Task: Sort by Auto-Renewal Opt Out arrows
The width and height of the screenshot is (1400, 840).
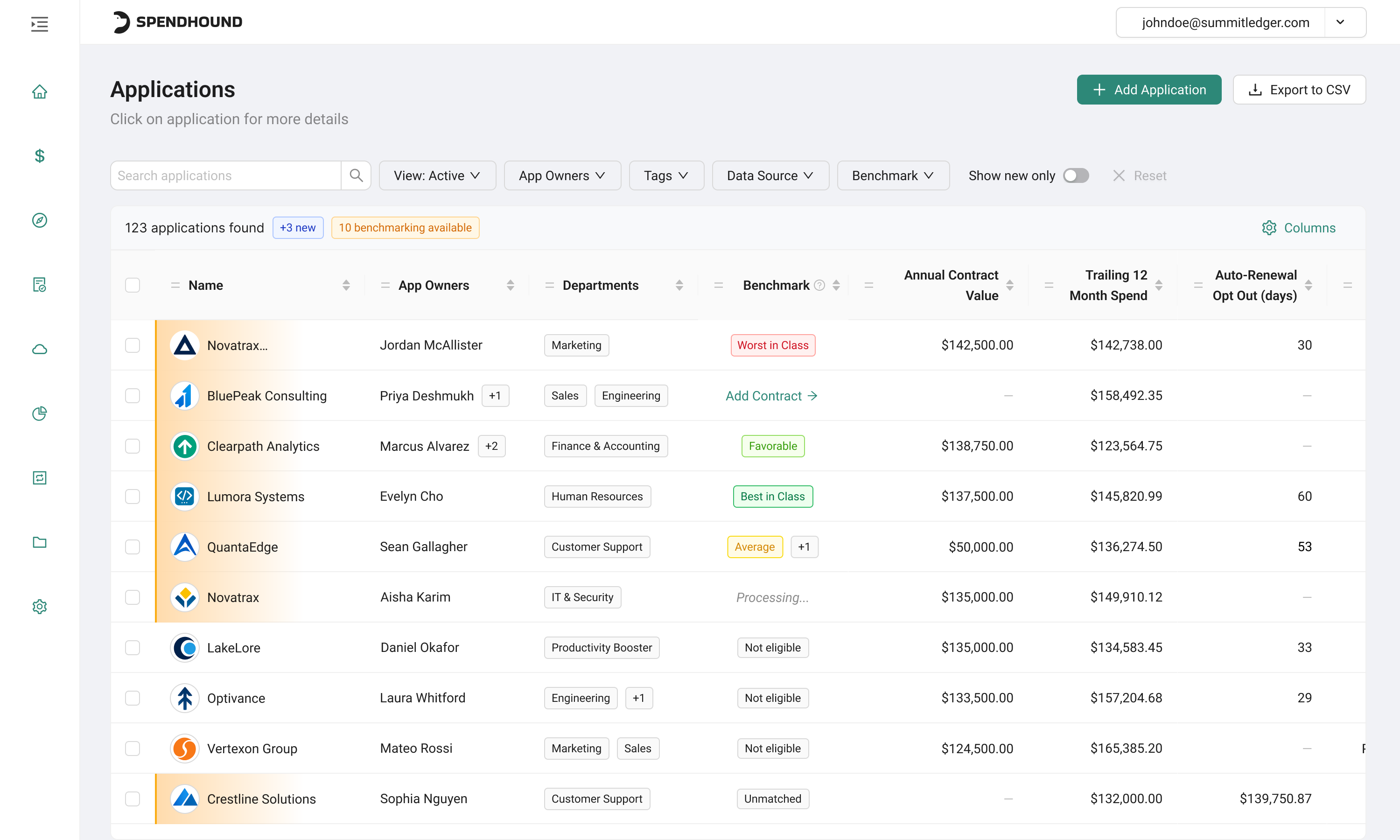Action: 1309,285
